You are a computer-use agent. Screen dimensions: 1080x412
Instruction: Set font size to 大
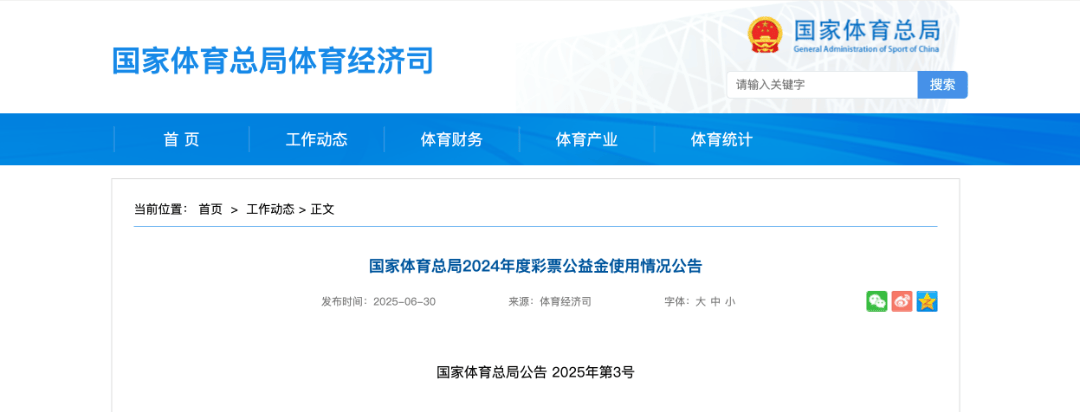pyautogui.click(x=700, y=302)
